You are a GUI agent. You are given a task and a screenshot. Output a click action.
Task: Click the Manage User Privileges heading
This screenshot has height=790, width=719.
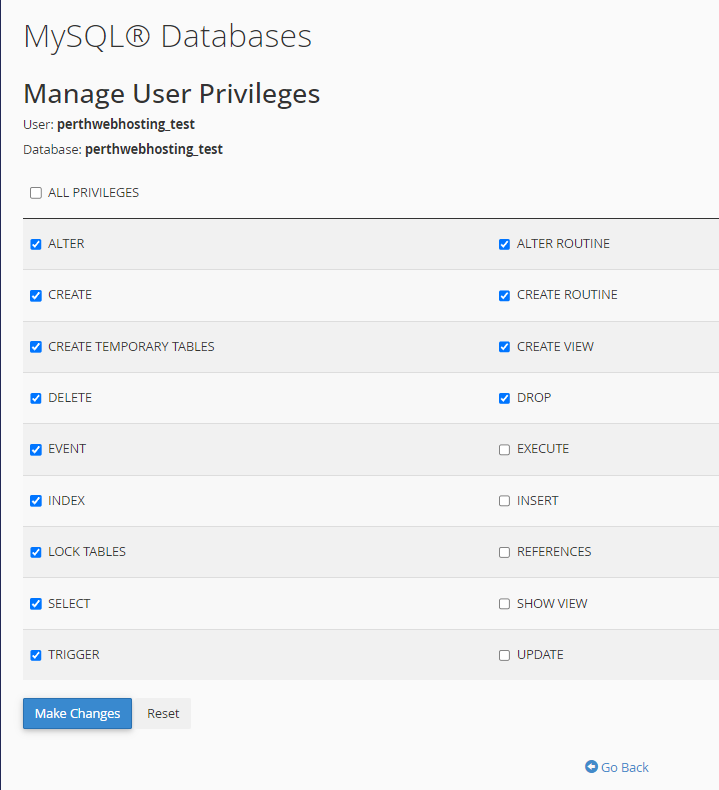(x=172, y=94)
